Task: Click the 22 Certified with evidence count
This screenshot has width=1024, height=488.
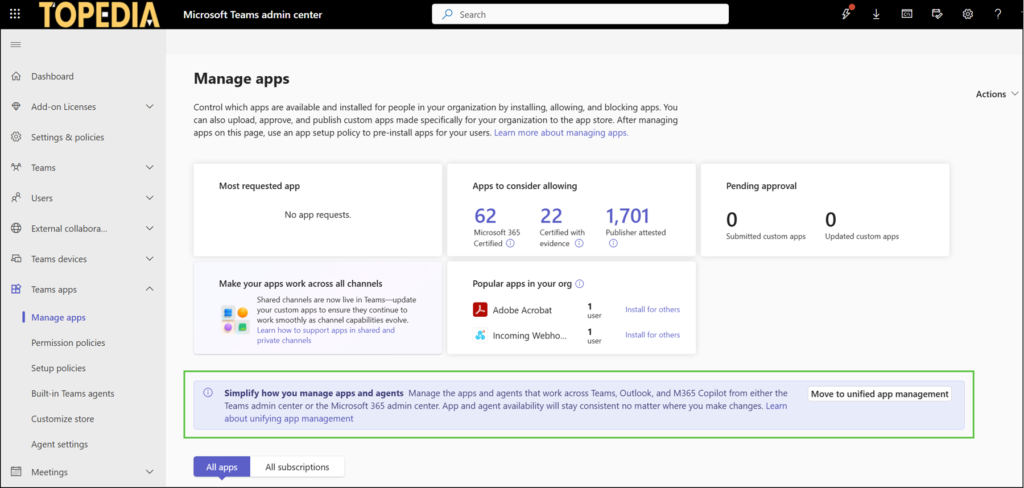Action: tap(551, 216)
